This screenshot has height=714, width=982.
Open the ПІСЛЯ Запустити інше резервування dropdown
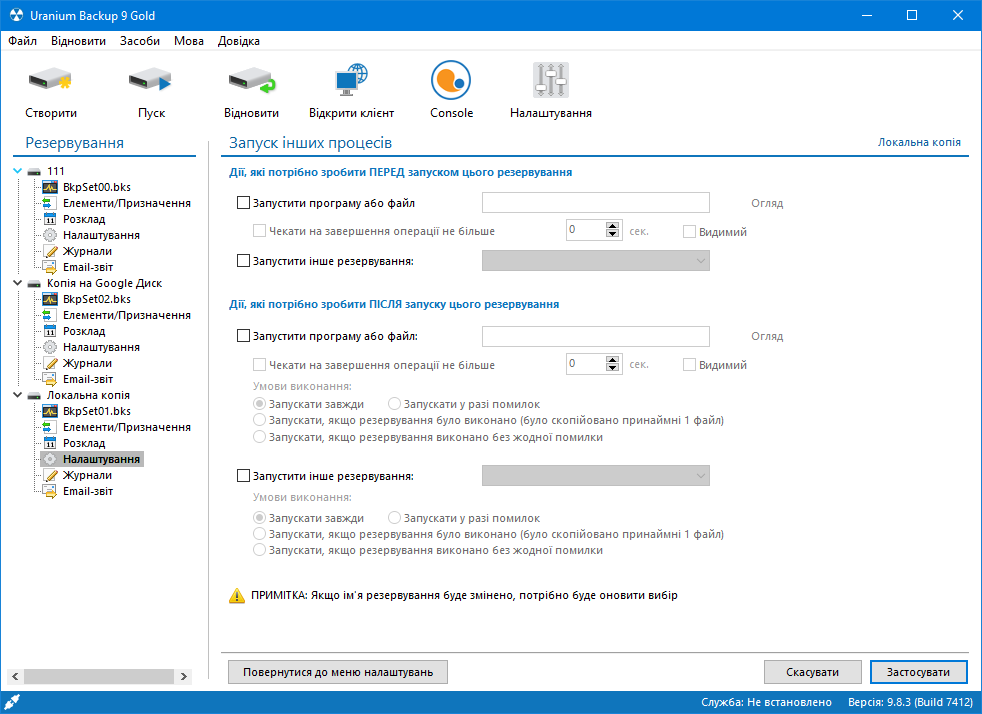click(x=596, y=476)
